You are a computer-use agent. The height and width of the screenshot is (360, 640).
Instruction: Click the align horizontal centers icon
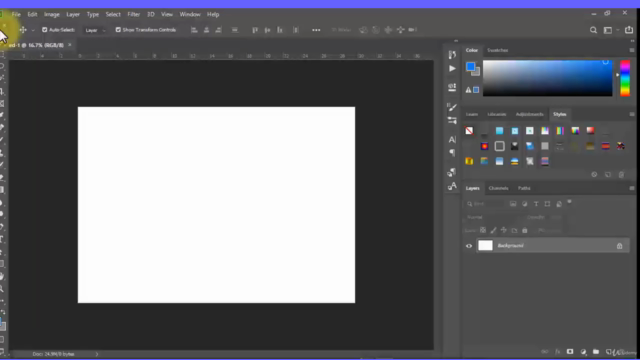pyautogui.click(x=207, y=30)
